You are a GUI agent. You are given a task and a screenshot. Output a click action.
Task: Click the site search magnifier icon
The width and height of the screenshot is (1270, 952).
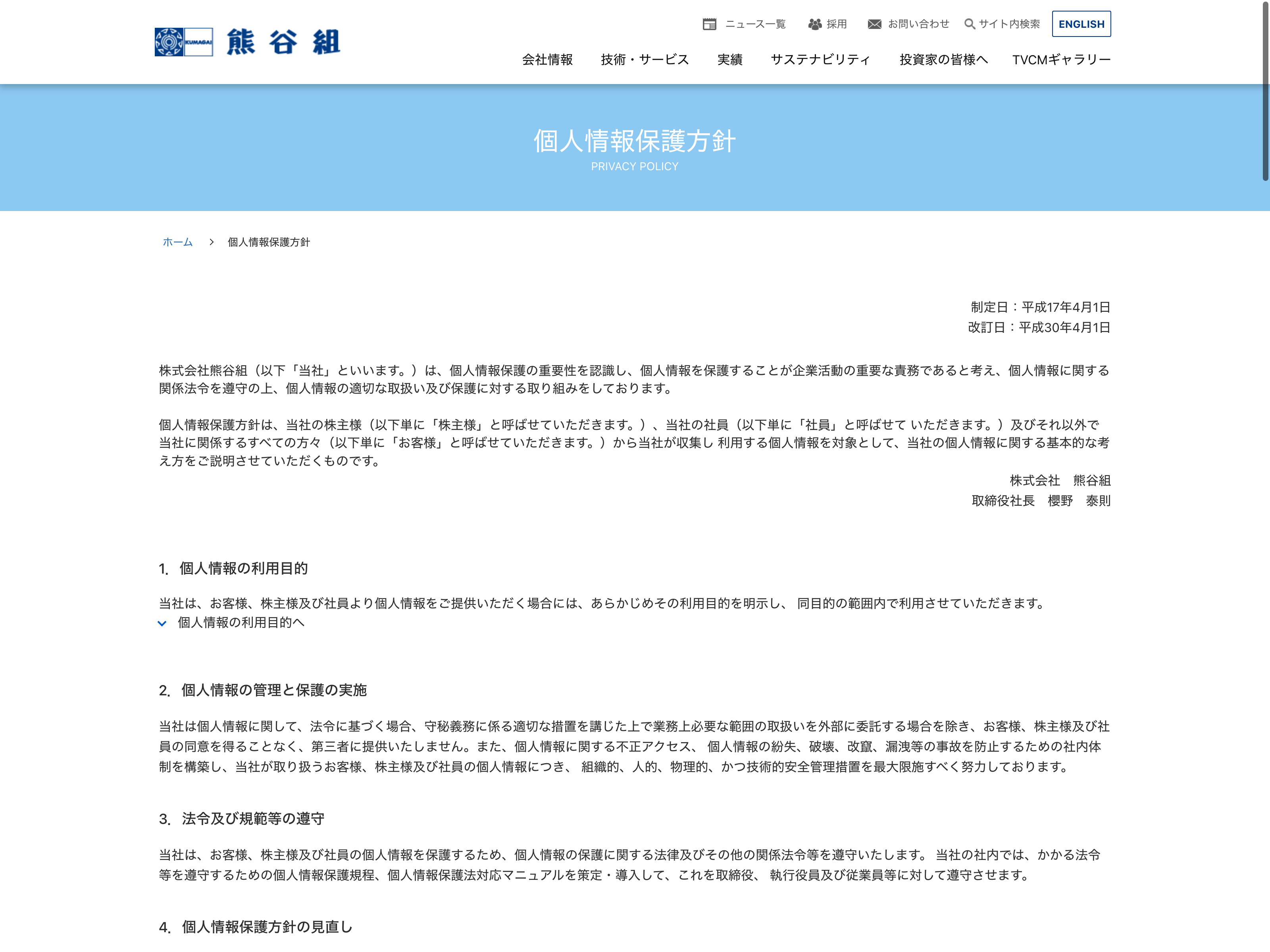pyautogui.click(x=969, y=24)
